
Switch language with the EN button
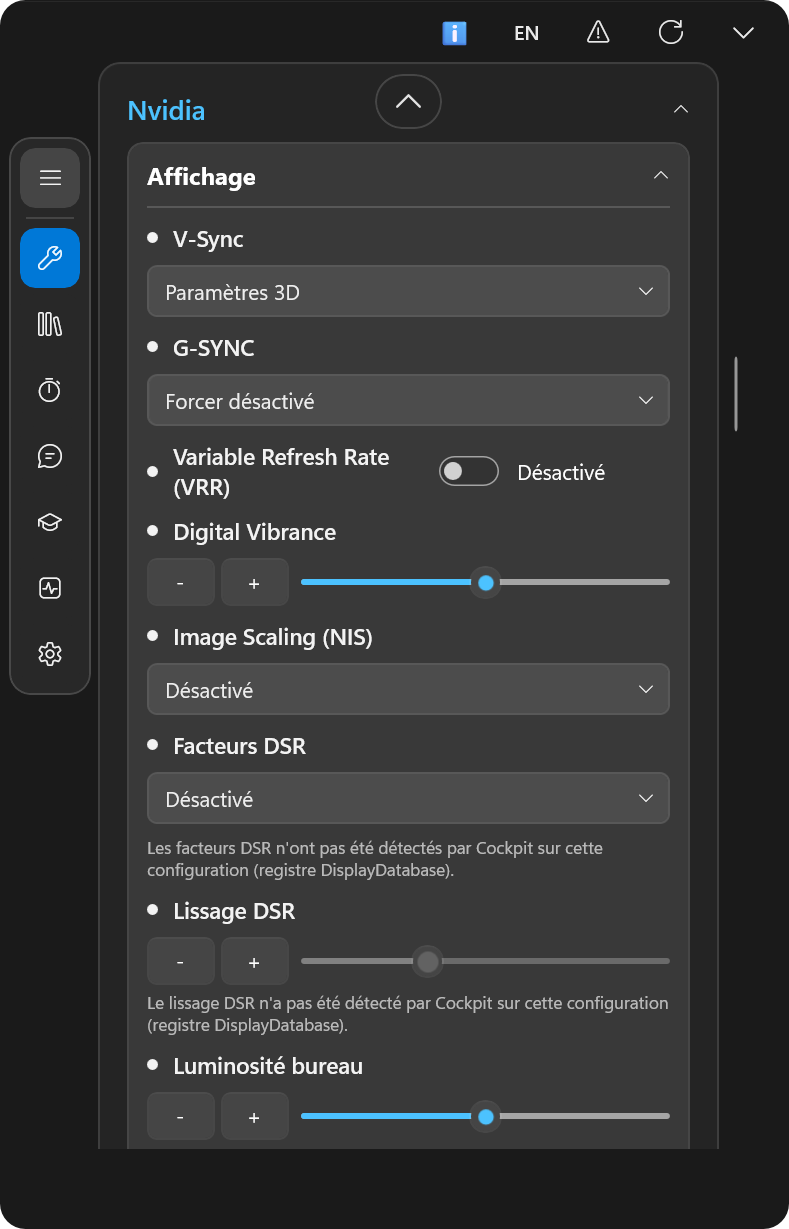coord(527,33)
